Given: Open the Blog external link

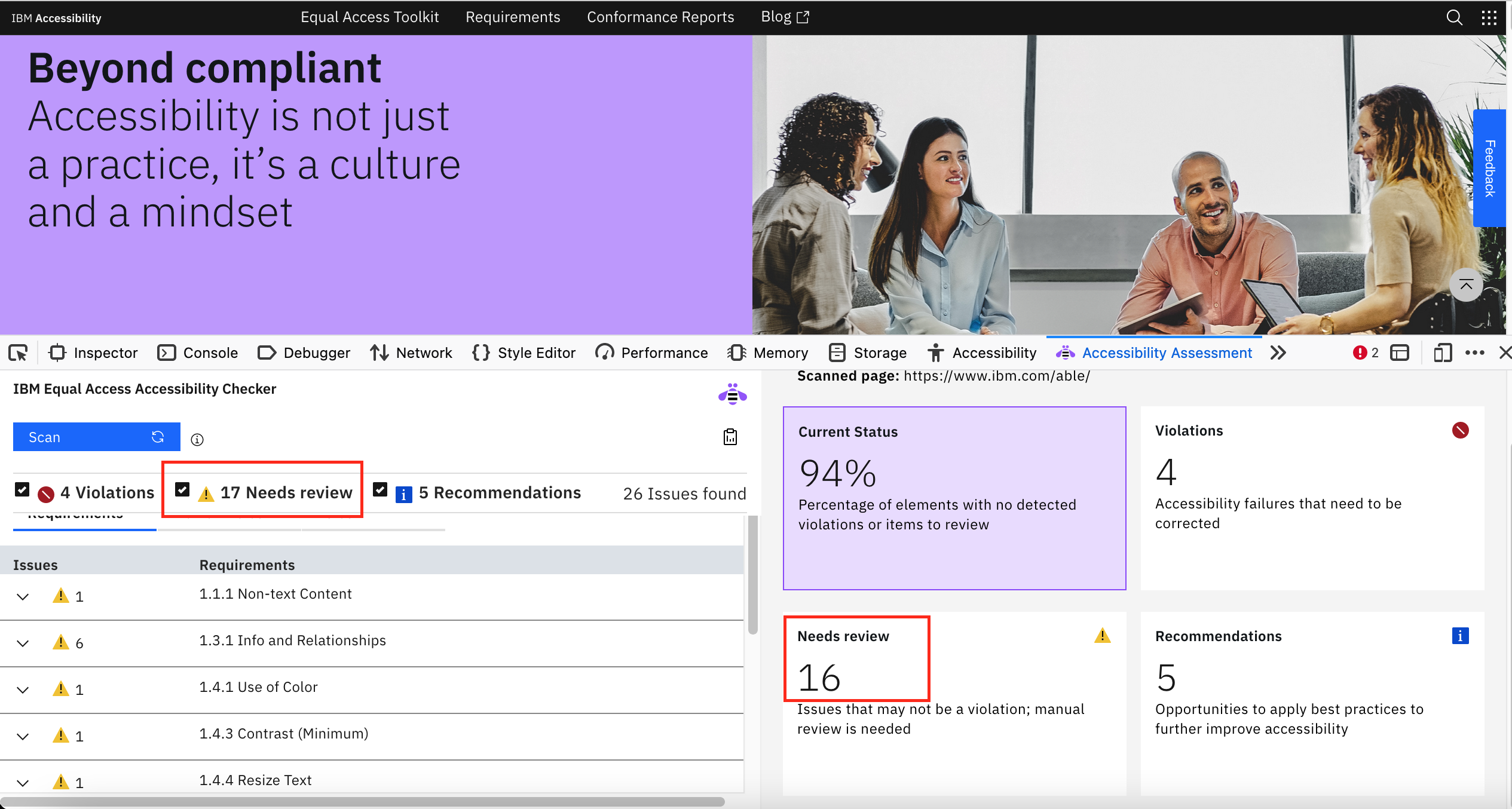Looking at the screenshot, I should click(784, 17).
